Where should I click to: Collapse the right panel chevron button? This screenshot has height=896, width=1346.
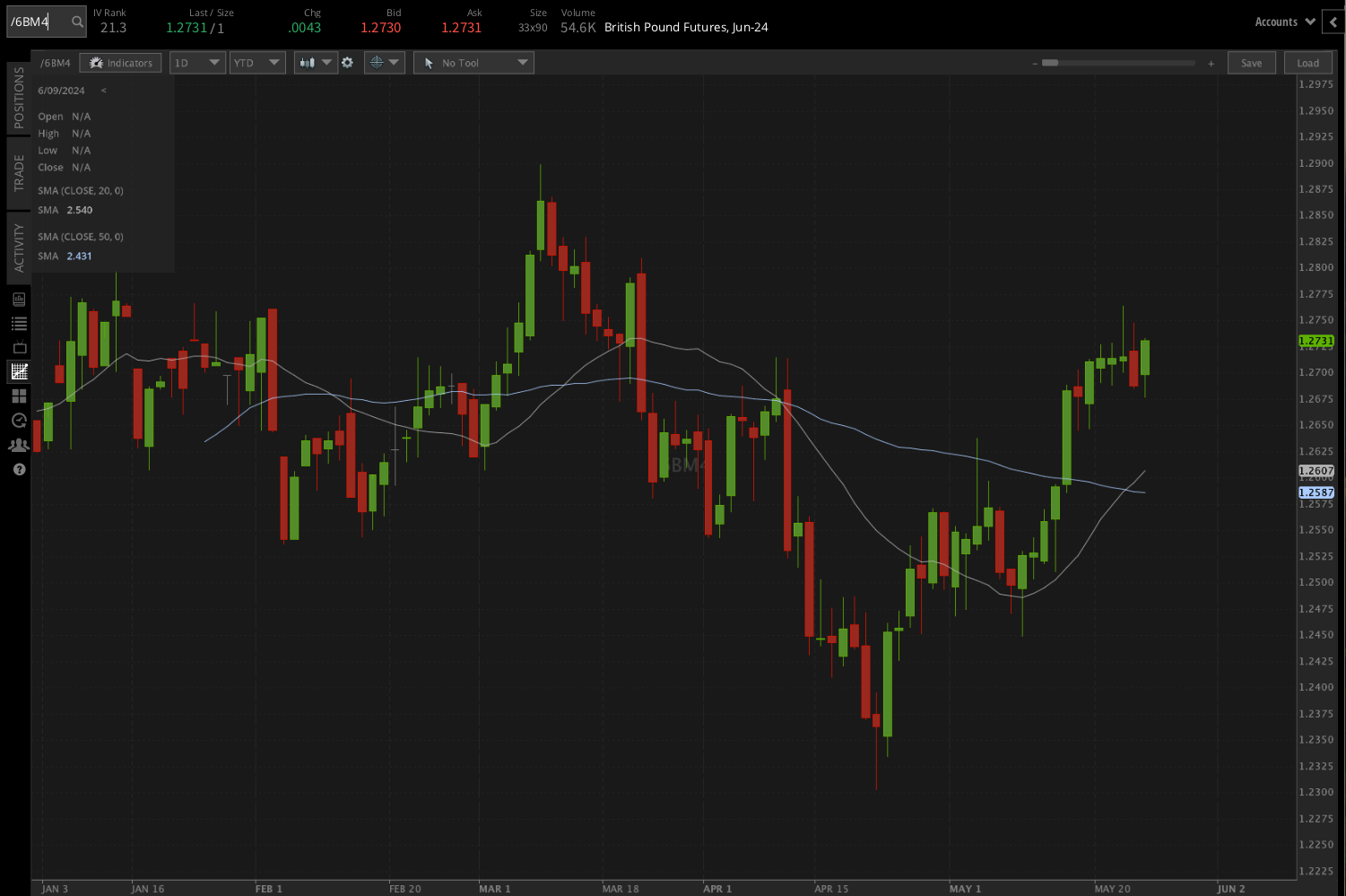pyautogui.click(x=1333, y=22)
